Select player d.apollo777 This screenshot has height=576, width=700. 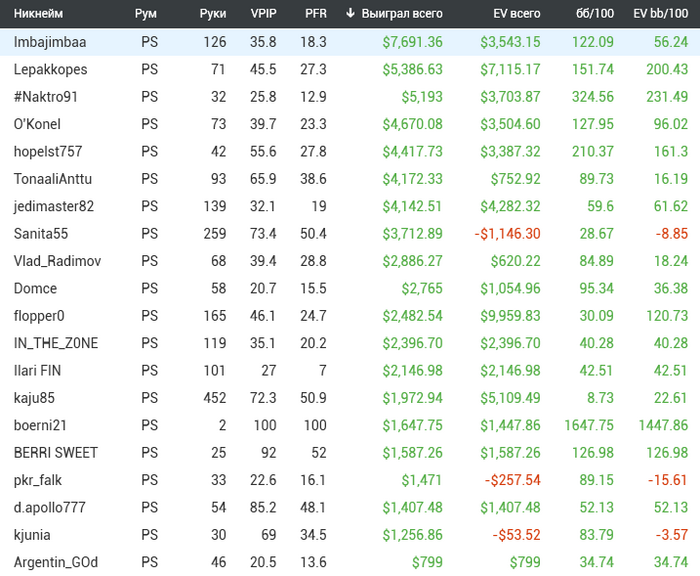tap(50, 507)
